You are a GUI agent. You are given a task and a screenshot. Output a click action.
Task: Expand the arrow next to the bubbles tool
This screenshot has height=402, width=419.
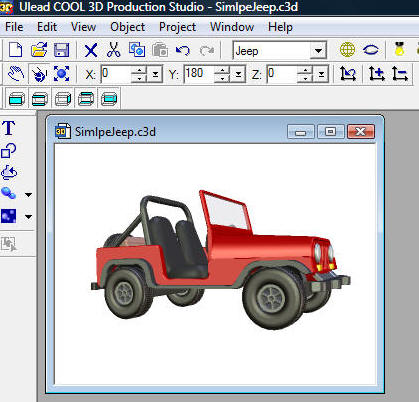(29, 195)
